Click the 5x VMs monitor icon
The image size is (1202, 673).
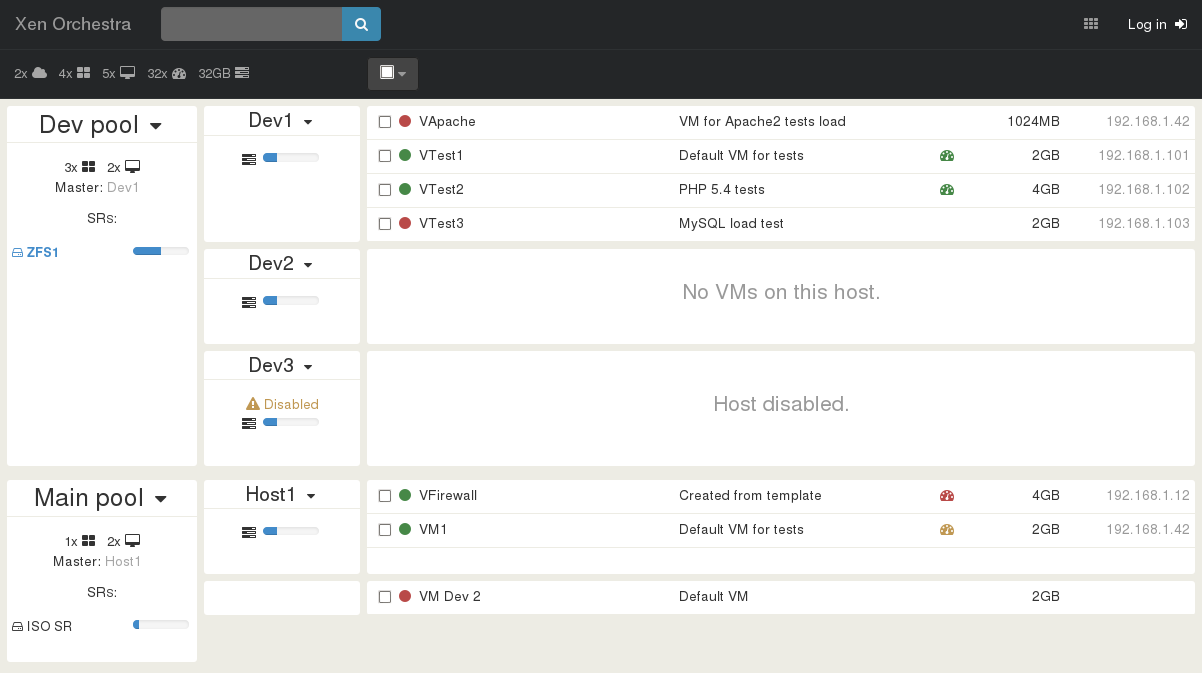pyautogui.click(x=127, y=73)
